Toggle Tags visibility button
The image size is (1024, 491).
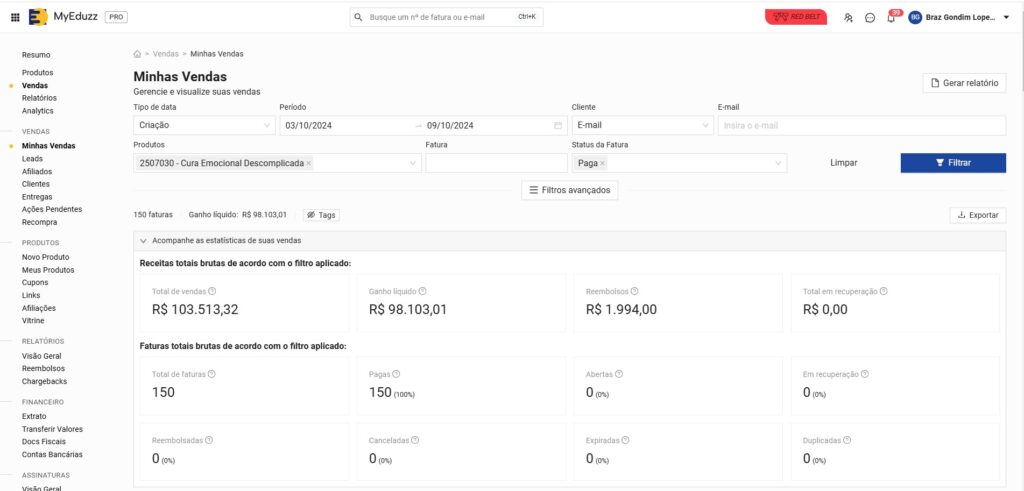tap(321, 215)
